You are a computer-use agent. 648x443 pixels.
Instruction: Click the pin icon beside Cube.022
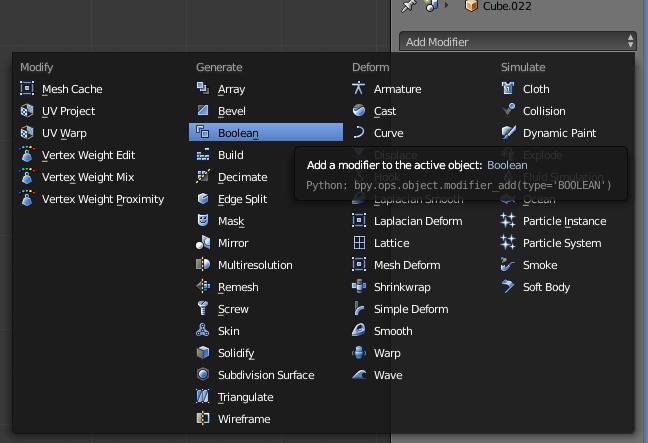pyautogui.click(x=408, y=6)
